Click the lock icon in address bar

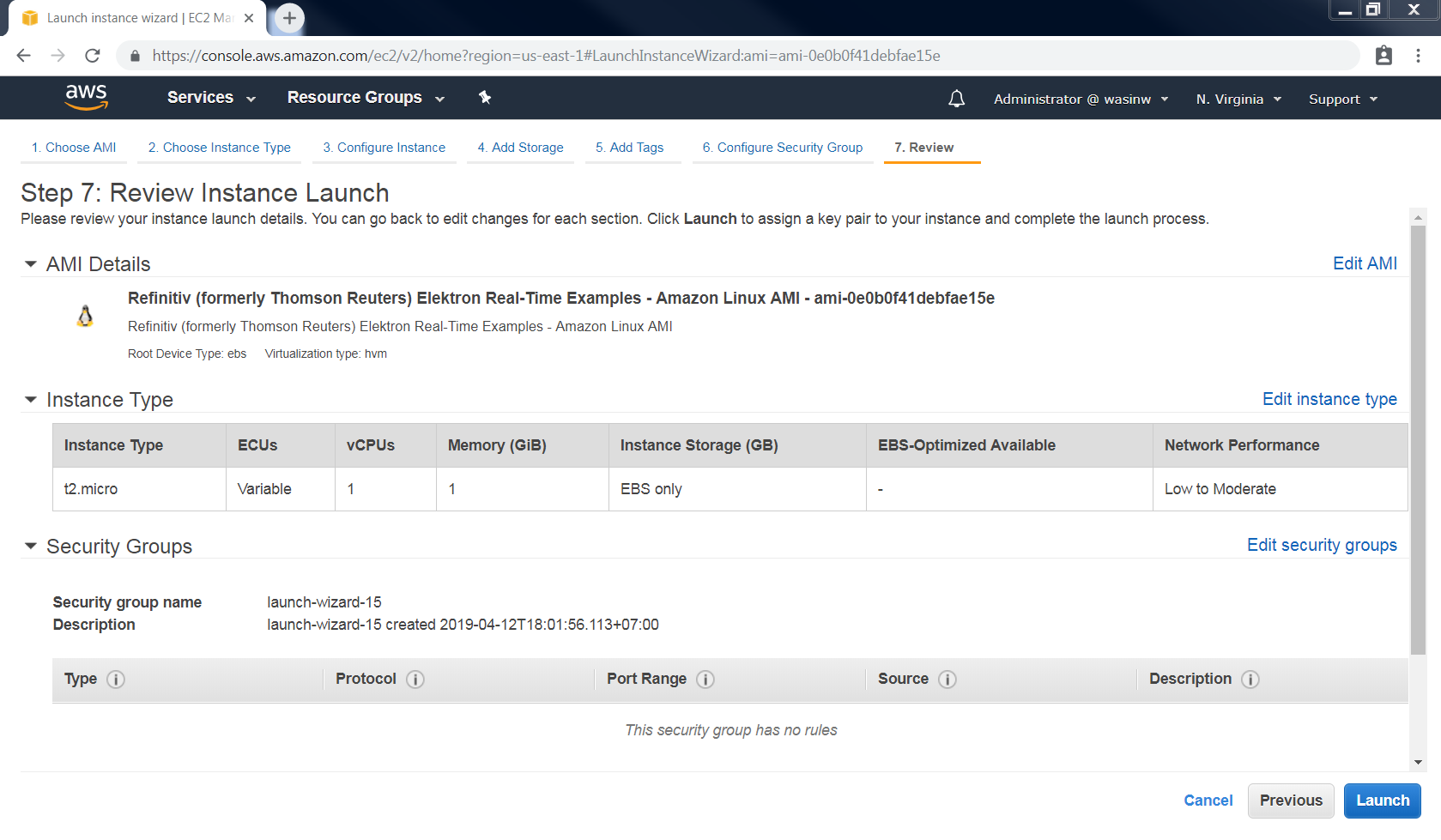point(135,56)
